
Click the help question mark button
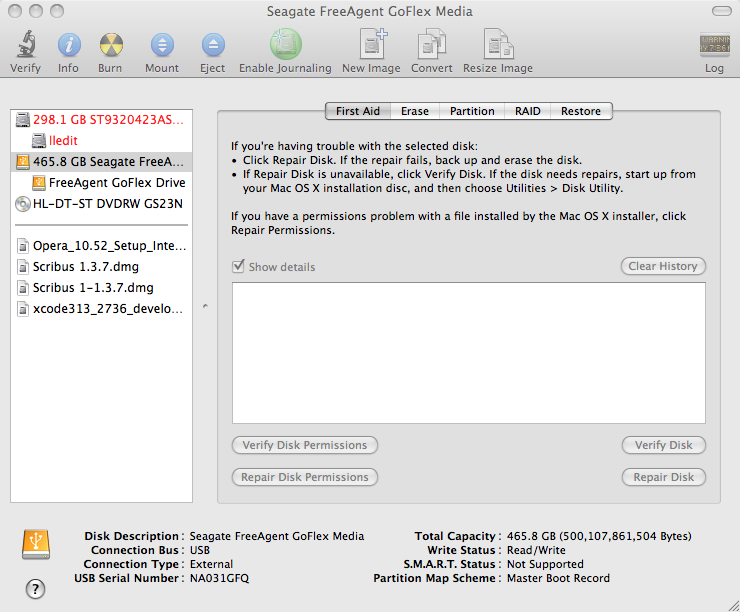(35, 589)
